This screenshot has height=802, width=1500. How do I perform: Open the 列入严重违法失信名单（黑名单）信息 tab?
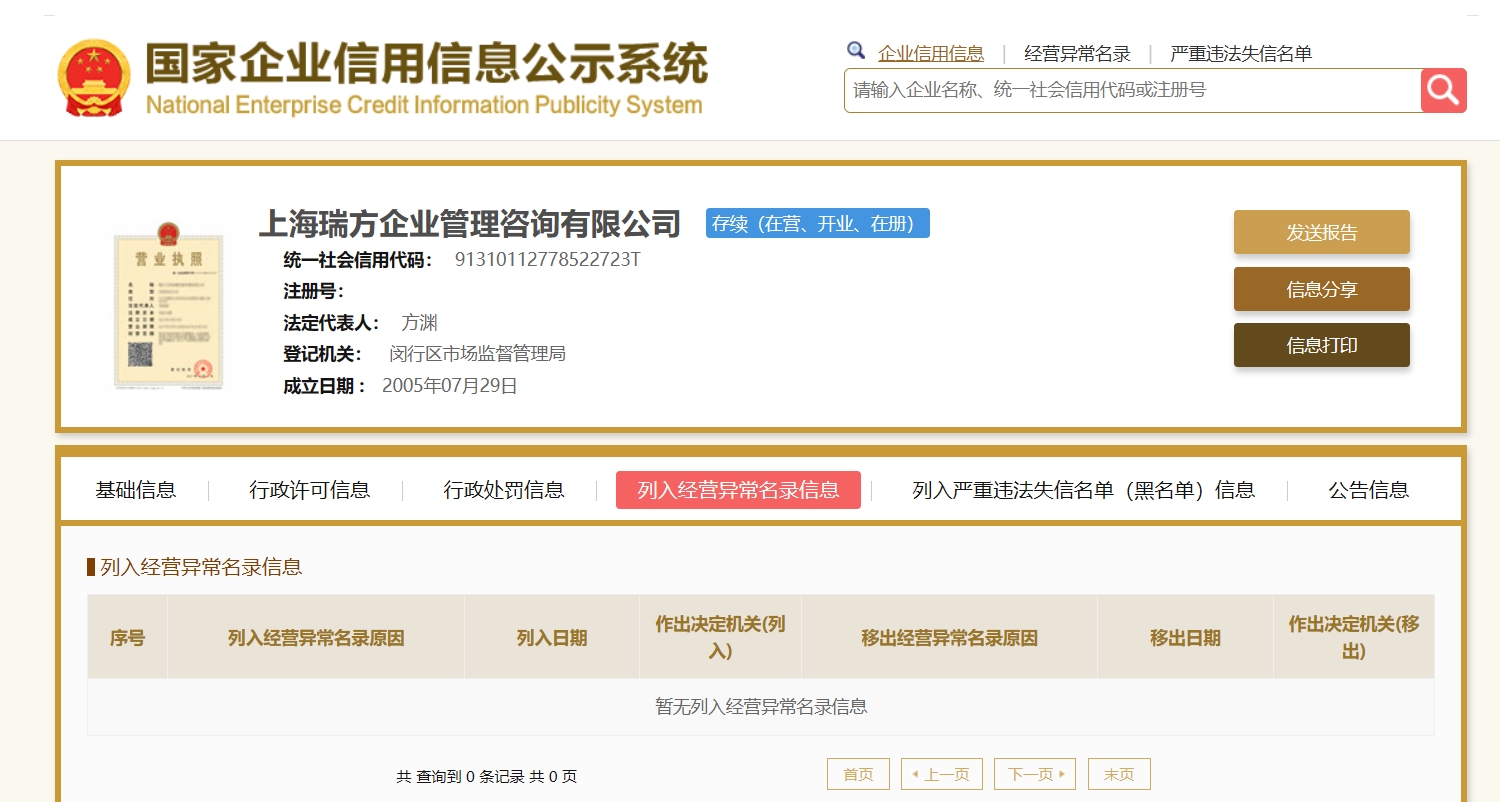point(1083,490)
